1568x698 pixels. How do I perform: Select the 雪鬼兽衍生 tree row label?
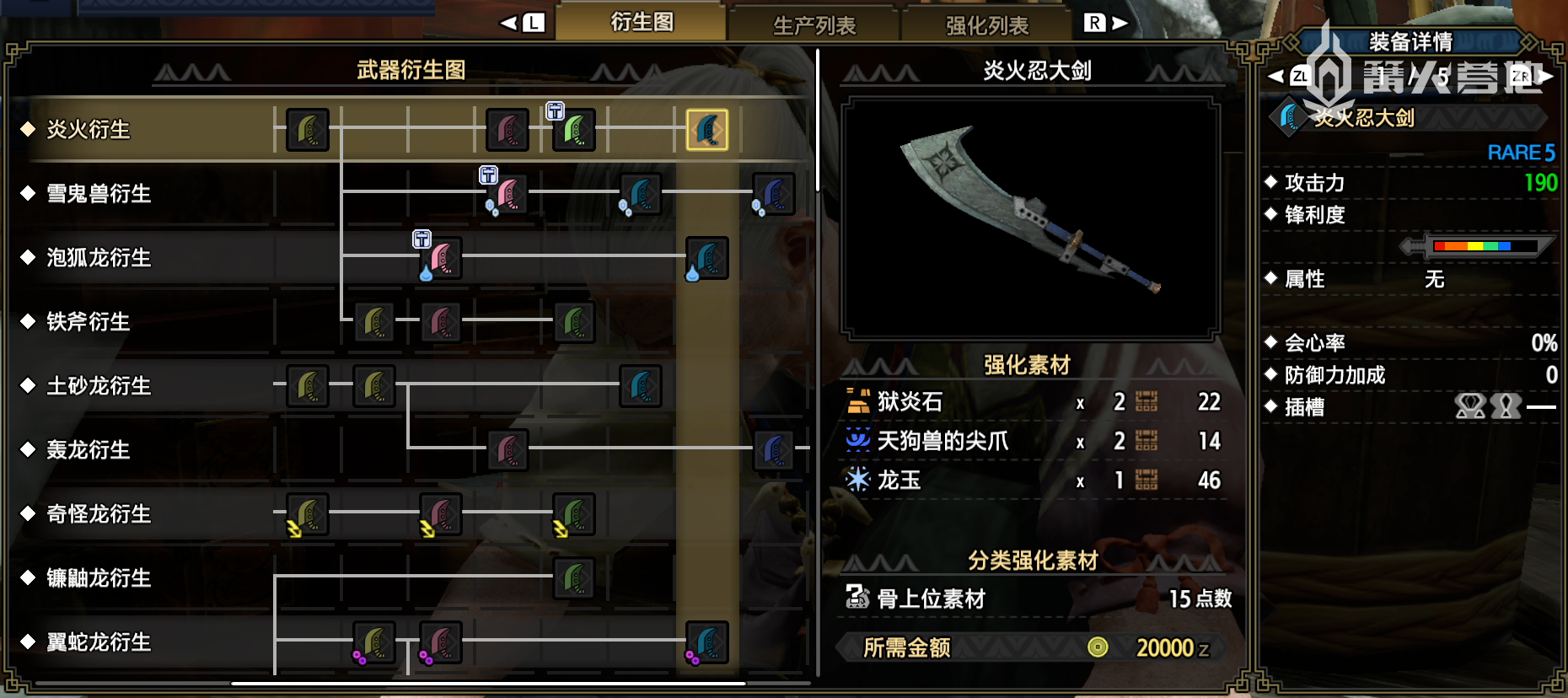click(x=99, y=194)
